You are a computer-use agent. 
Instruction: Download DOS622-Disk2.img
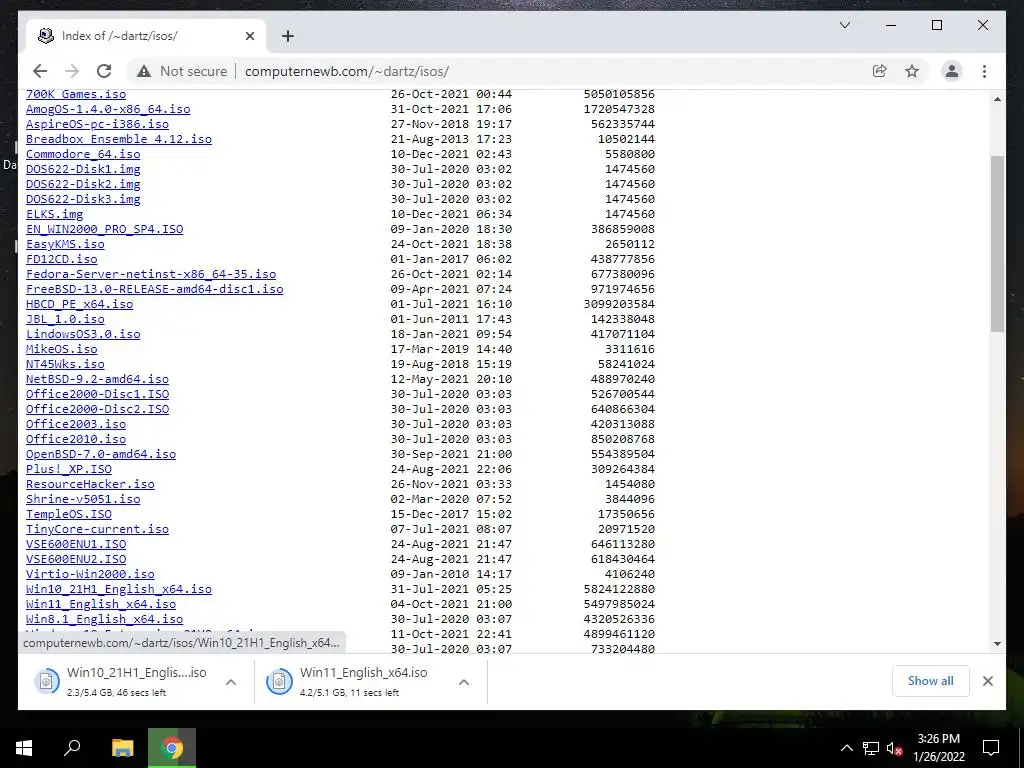83,184
